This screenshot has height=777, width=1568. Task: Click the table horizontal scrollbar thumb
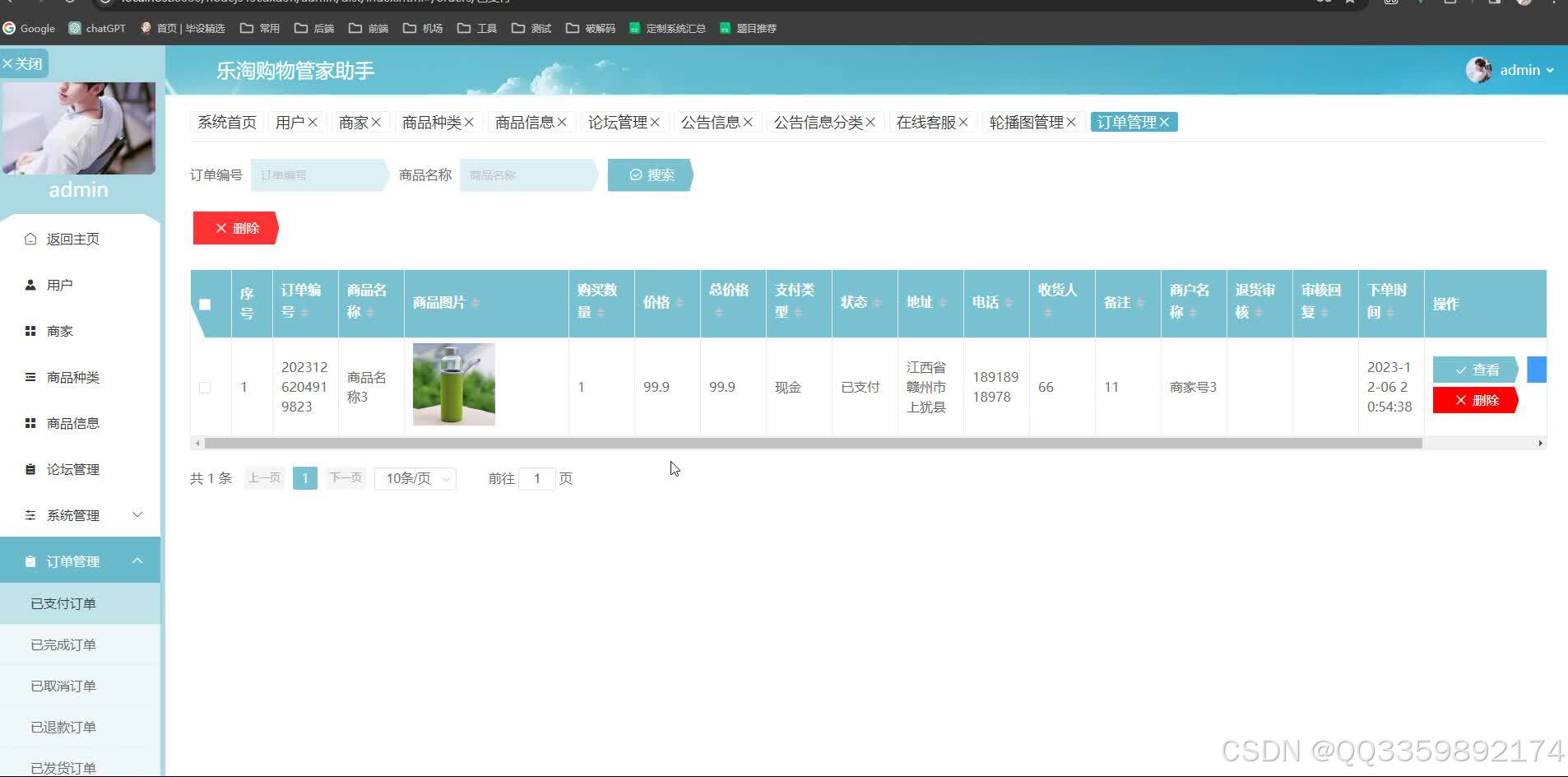coord(813,444)
